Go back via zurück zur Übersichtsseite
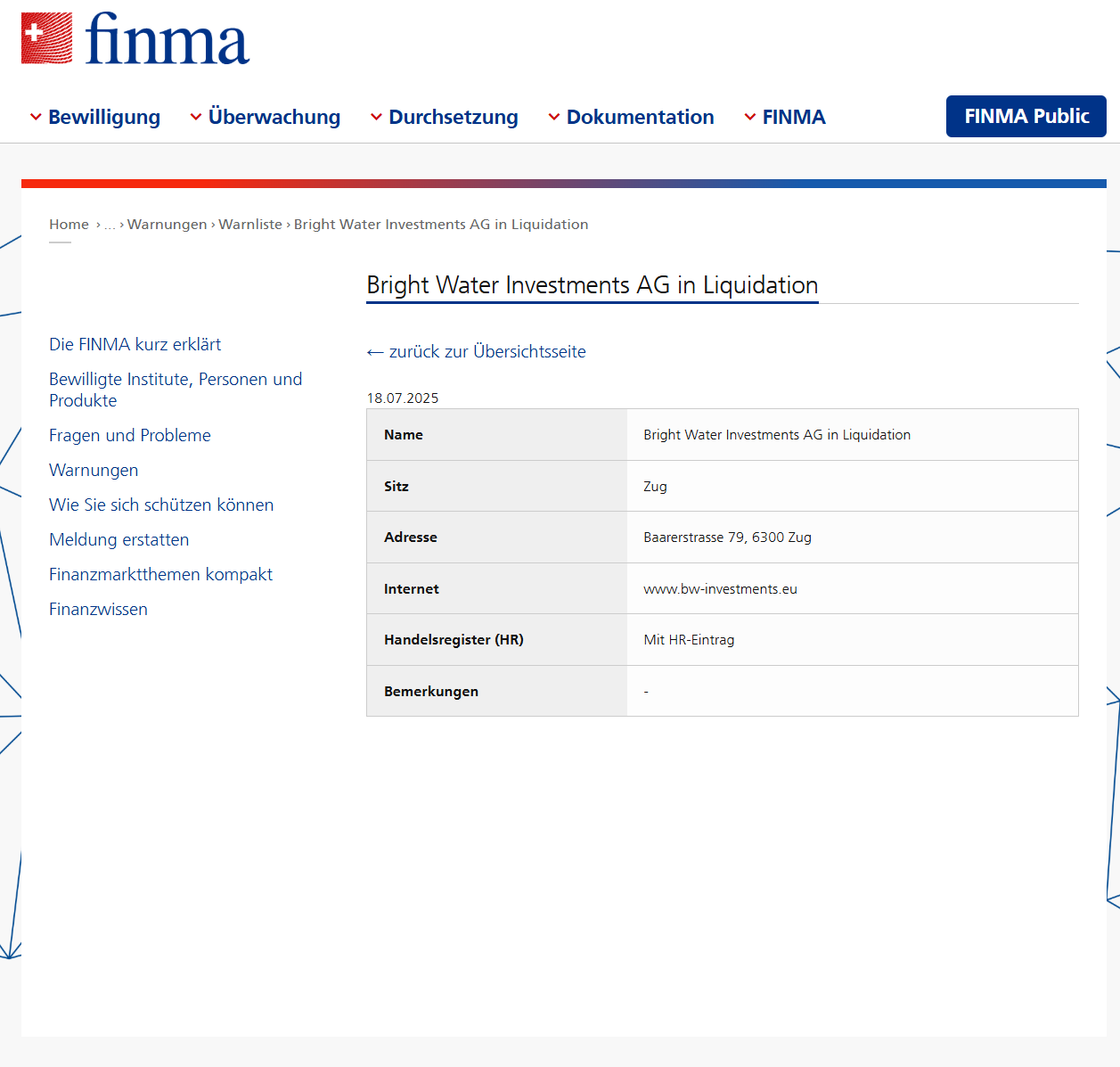 pos(477,351)
